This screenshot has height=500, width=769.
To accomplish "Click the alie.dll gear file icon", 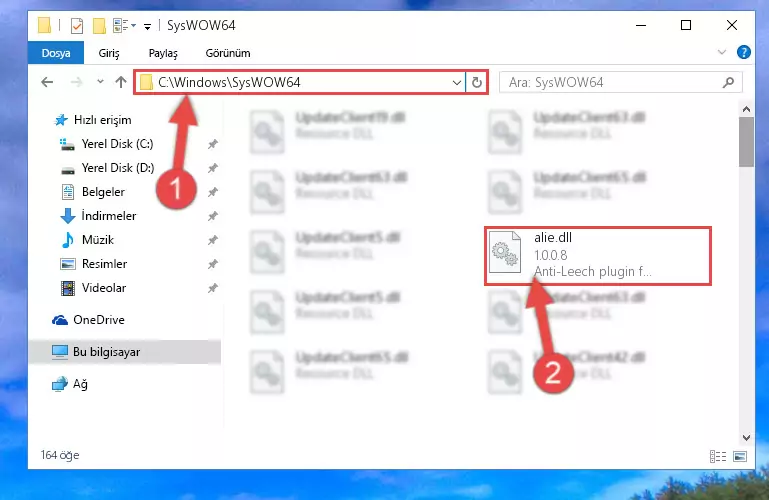I will click(505, 252).
